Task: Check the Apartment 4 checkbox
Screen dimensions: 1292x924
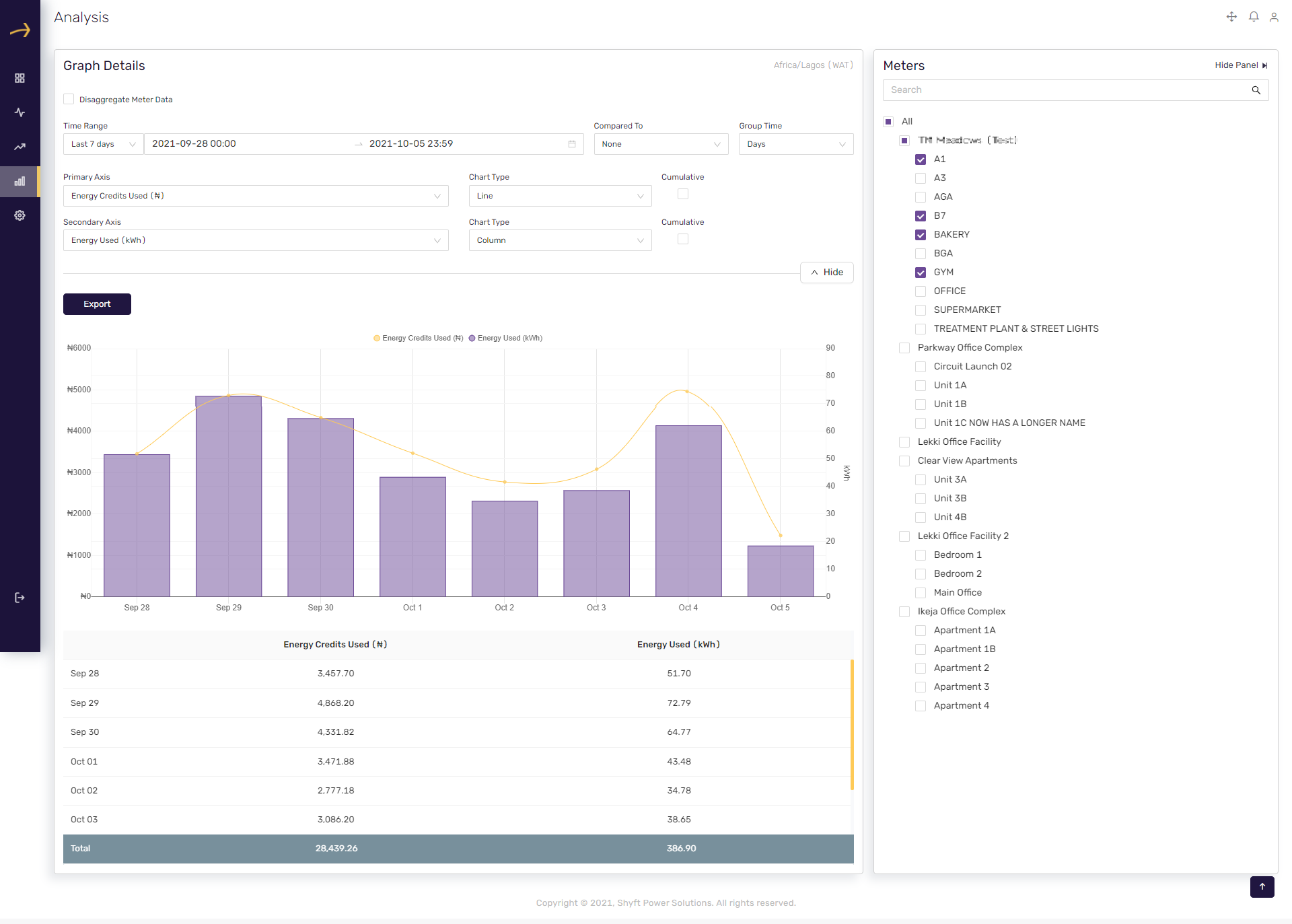Action: coord(921,706)
